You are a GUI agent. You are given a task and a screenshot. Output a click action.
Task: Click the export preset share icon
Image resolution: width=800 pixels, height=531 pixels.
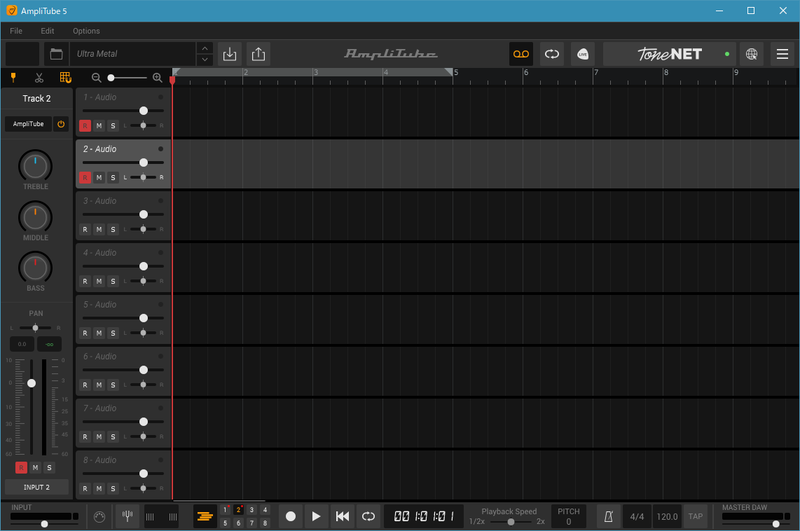pos(258,54)
